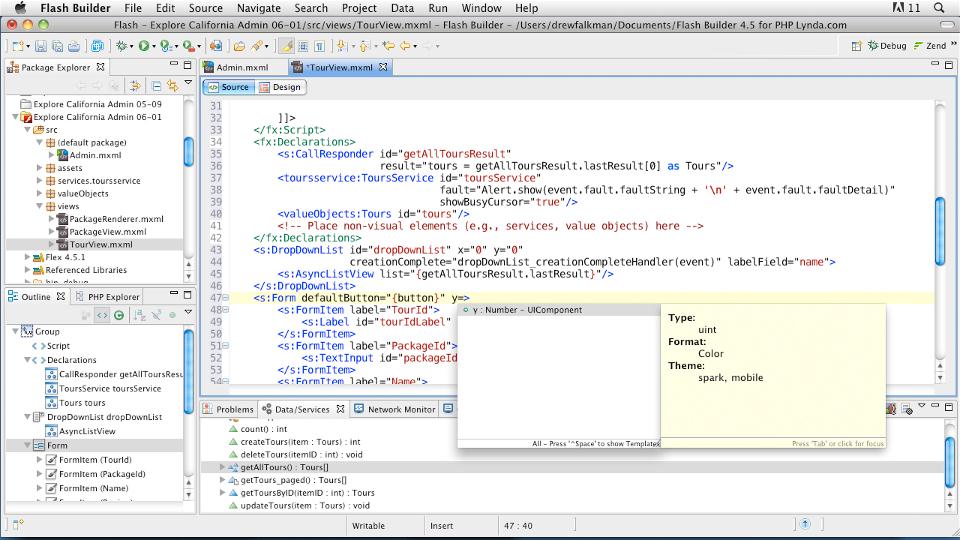The width and height of the screenshot is (960, 540).
Task: Collapse Explore California Admin 06-01 project
Action: [x=15, y=116]
